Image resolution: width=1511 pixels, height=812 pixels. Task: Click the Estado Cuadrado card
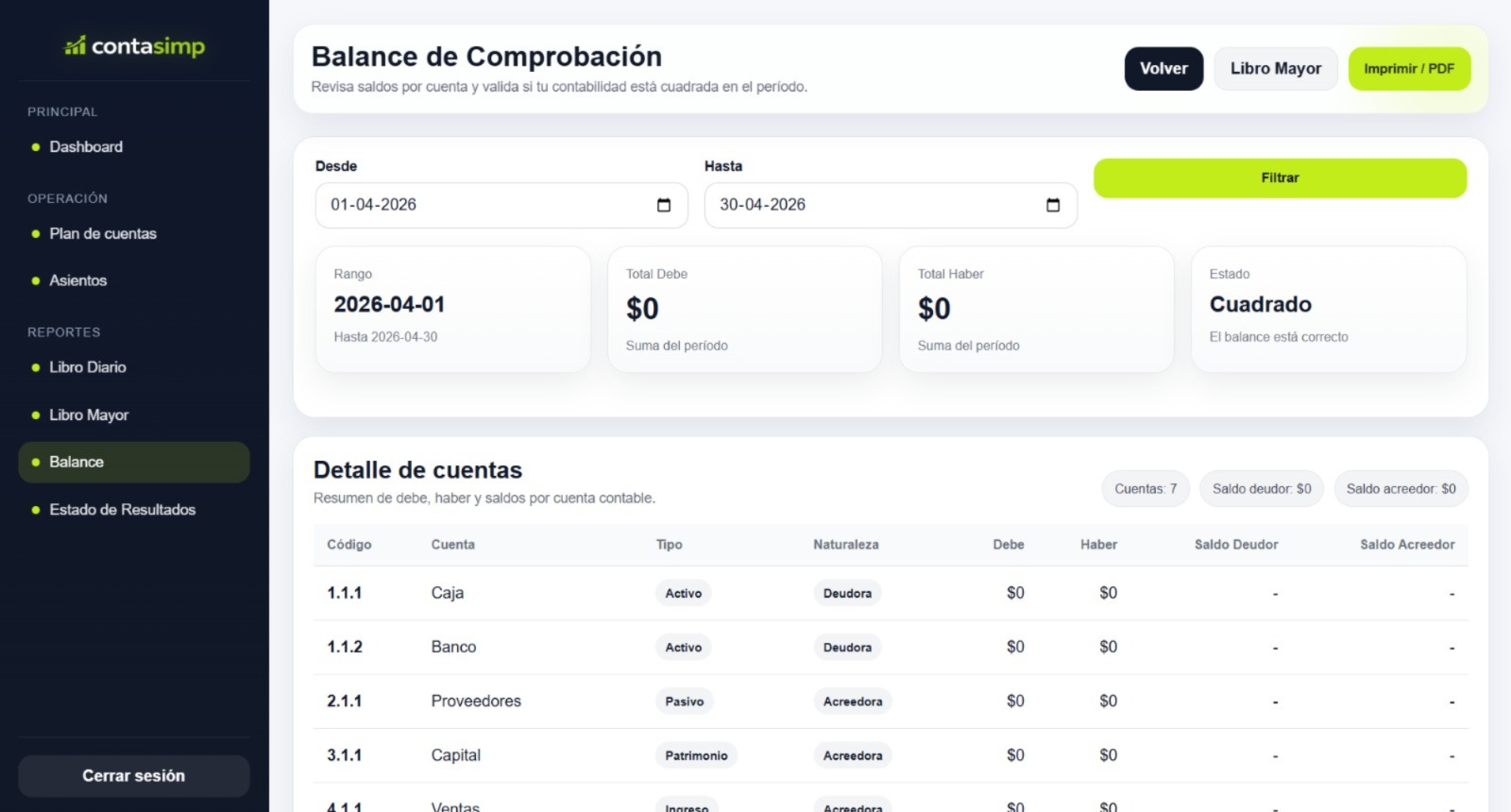1329,310
